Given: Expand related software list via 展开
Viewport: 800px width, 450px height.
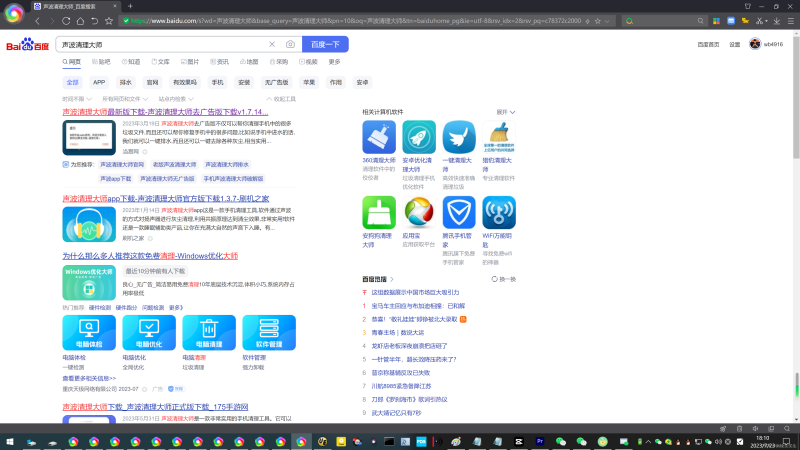Looking at the screenshot, I should pos(506,112).
